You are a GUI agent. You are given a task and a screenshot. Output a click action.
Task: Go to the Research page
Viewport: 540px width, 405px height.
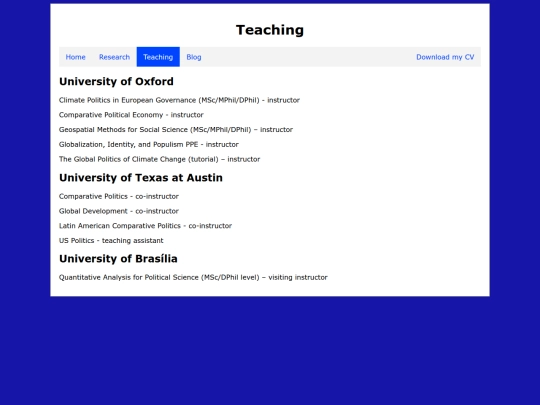[x=114, y=57]
